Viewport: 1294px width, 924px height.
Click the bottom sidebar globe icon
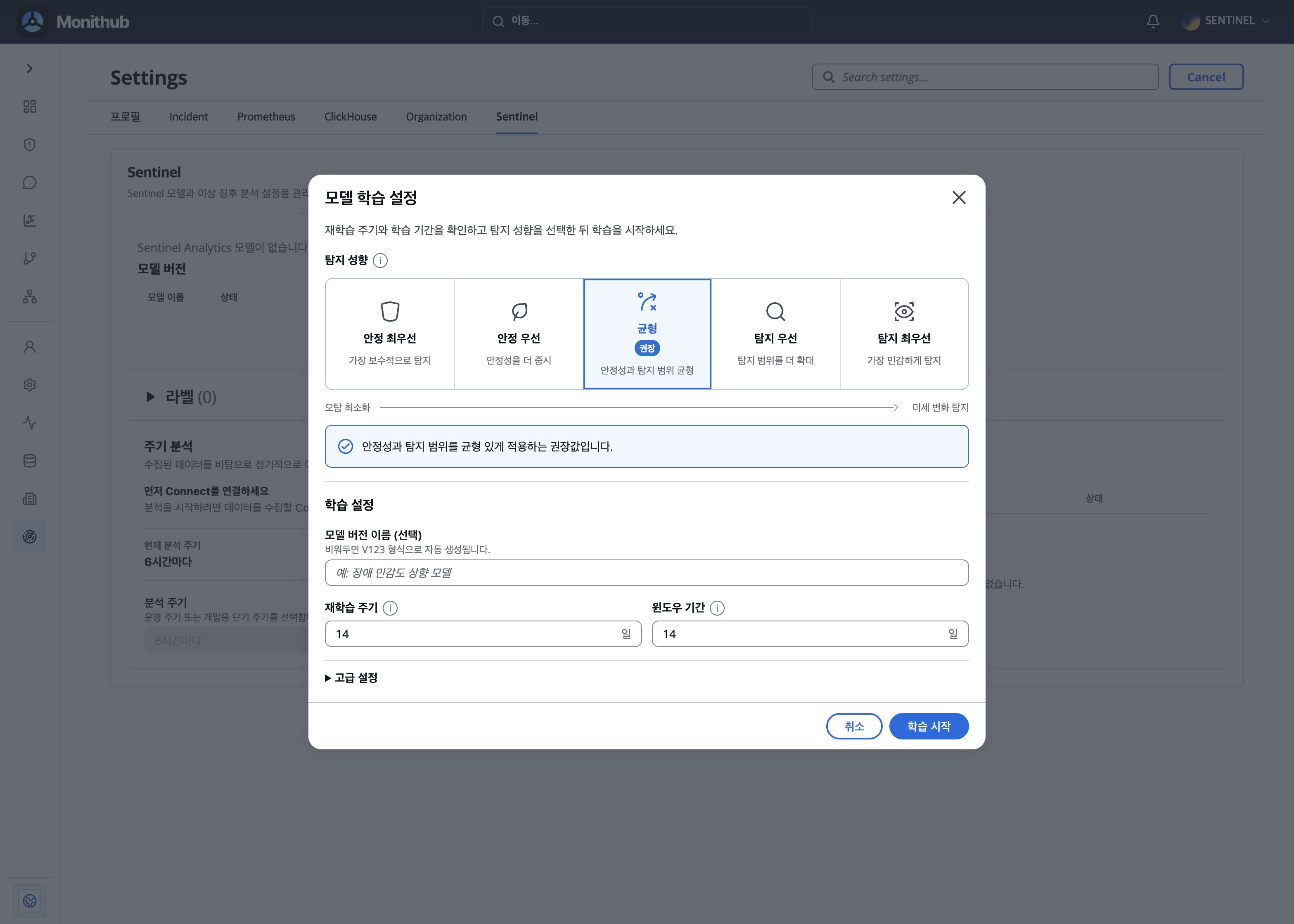pos(30,900)
